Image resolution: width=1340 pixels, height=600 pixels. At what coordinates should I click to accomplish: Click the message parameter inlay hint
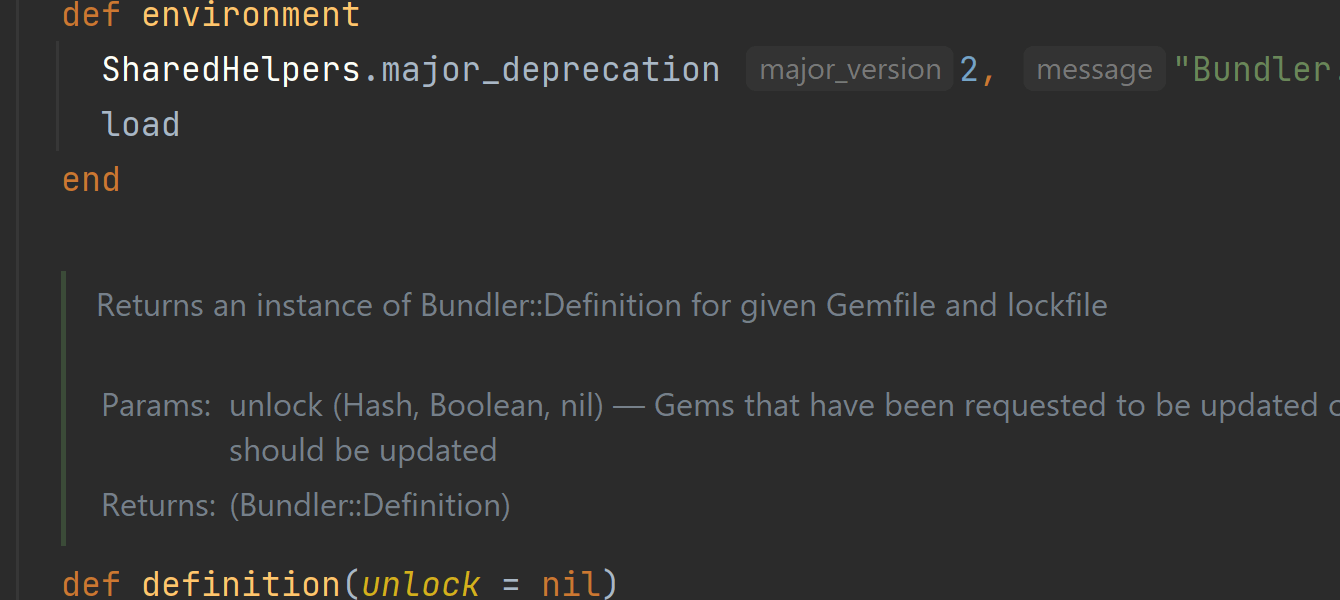(x=1094, y=69)
